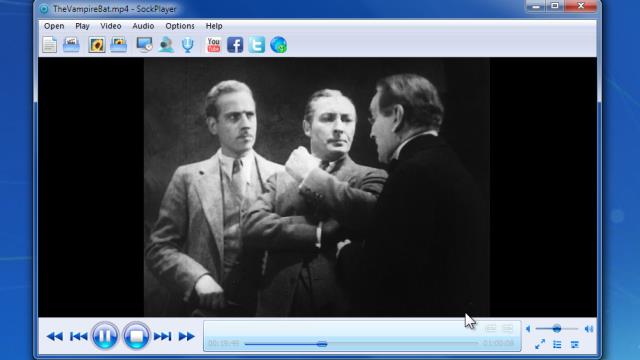The width and height of the screenshot is (640, 360).
Task: Click the Facebook share icon
Action: click(x=235, y=44)
